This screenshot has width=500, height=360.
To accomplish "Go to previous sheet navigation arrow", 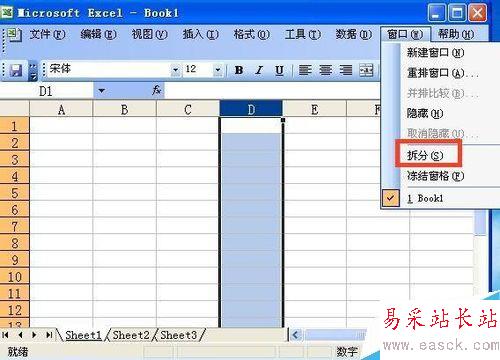I will click(20, 335).
